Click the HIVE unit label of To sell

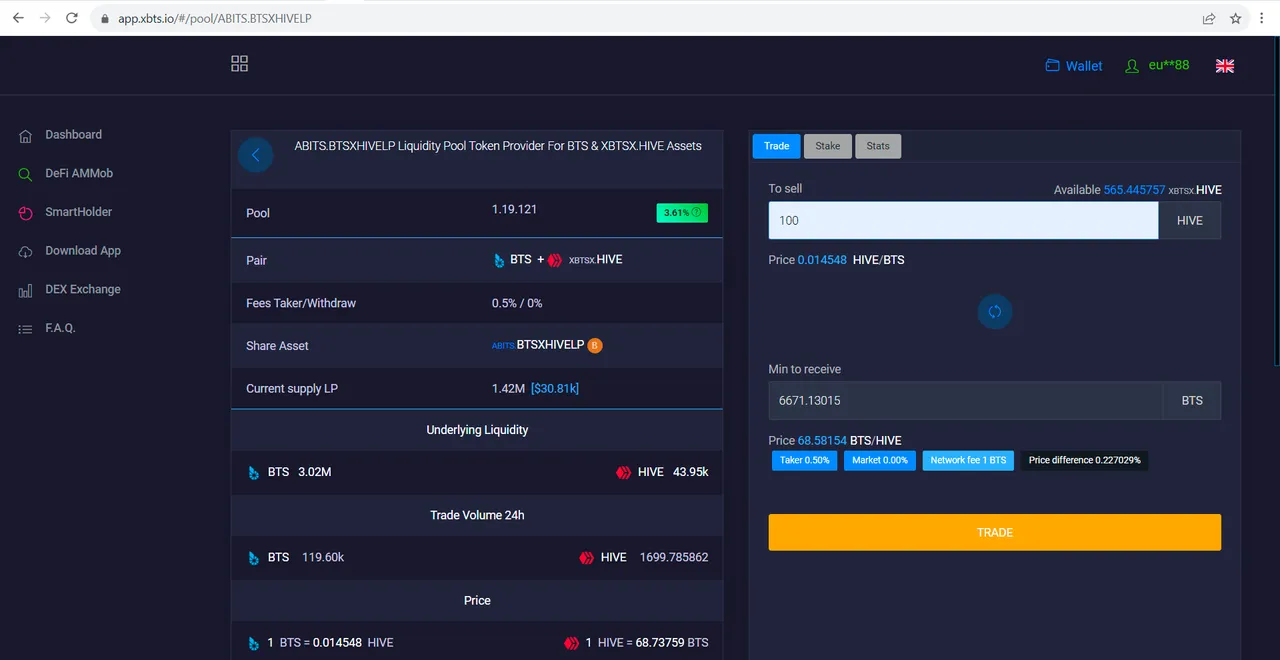(1190, 221)
